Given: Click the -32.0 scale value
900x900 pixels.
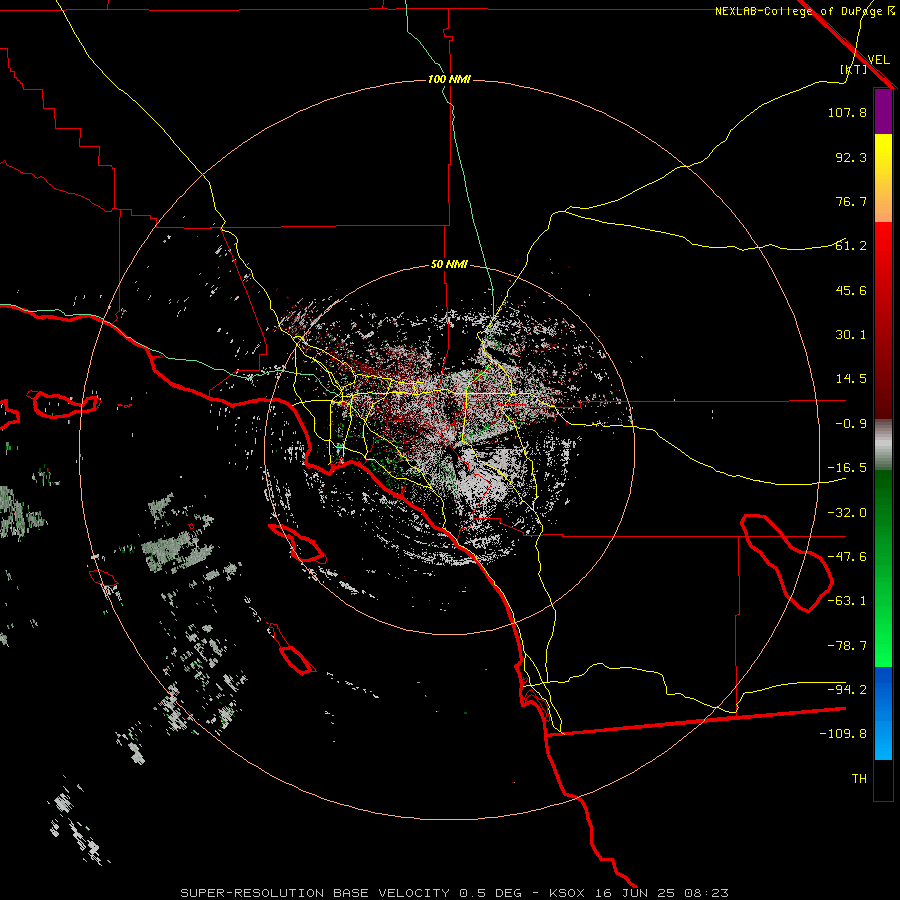Looking at the screenshot, I should coord(847,513).
